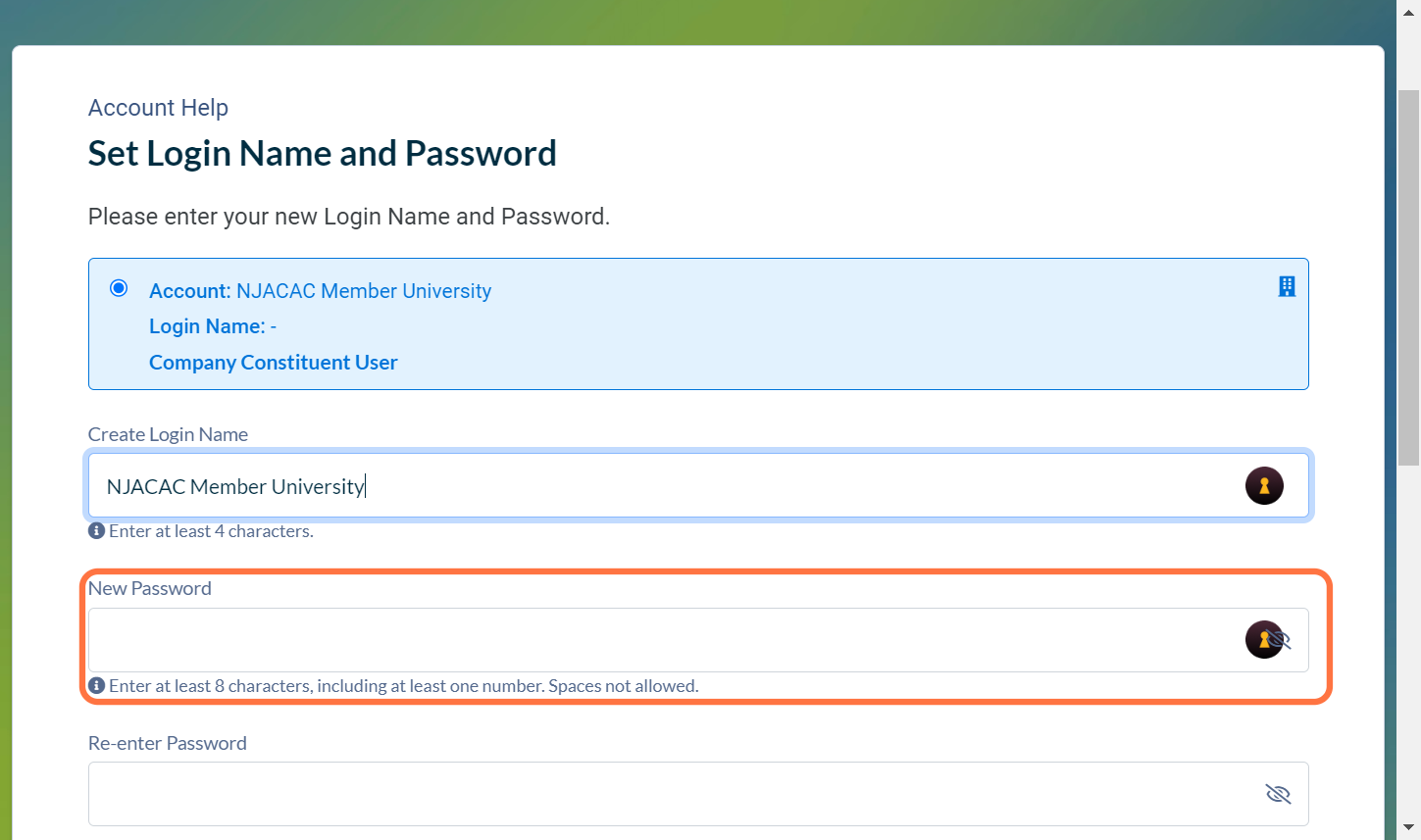Focus the Re-enter Password input field
The image size is (1421, 840).
698,794
